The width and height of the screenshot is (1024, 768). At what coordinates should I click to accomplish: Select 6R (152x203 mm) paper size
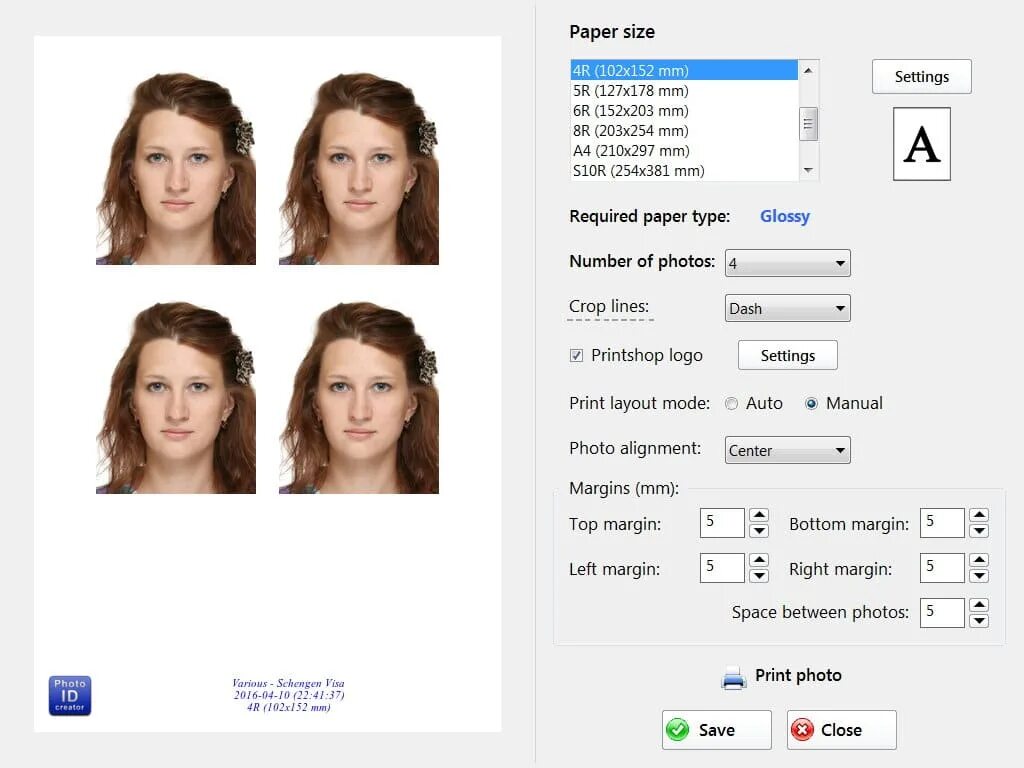(684, 110)
